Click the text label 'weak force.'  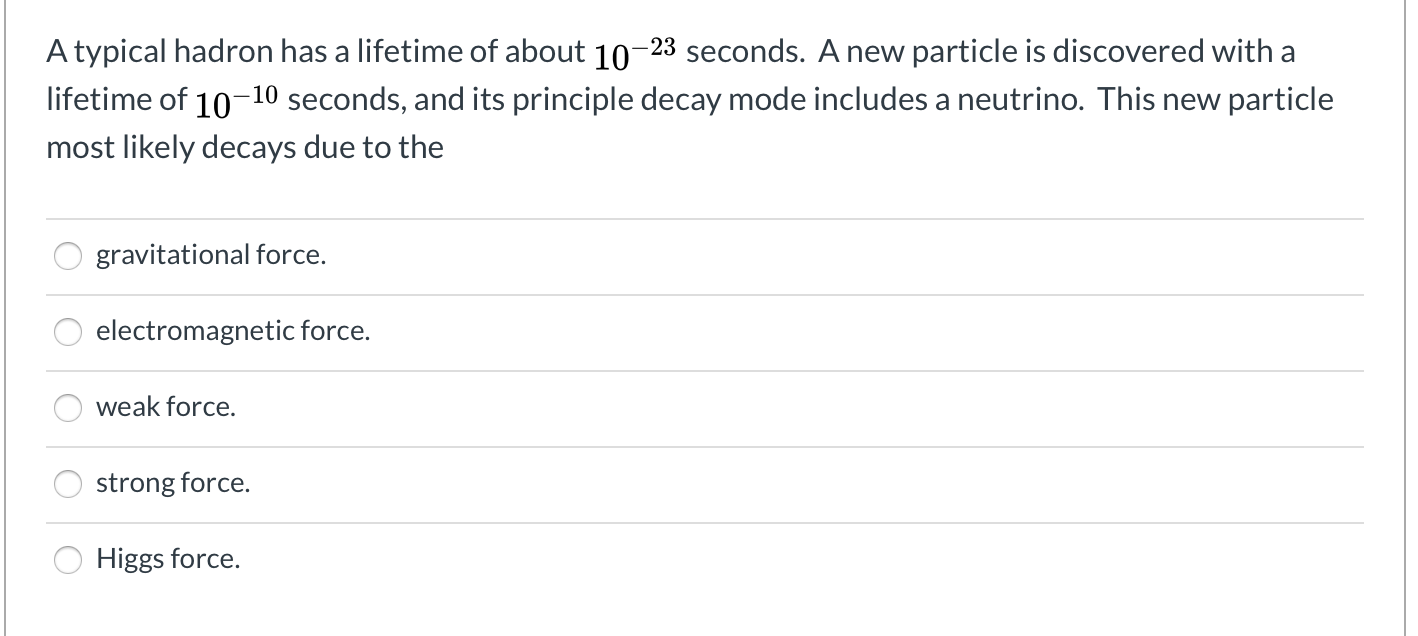pos(165,407)
